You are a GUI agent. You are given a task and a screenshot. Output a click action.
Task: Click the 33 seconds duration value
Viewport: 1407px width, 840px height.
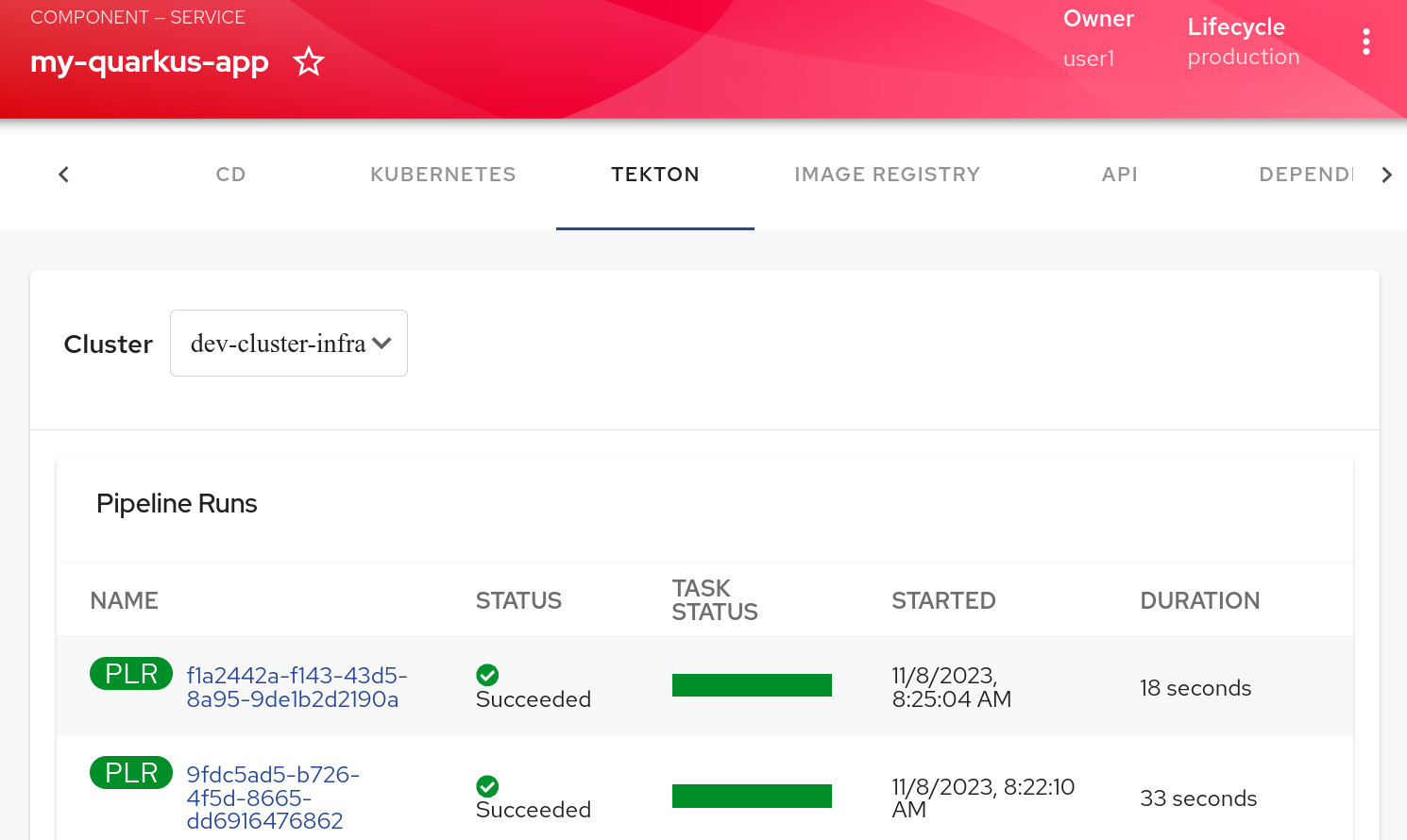[x=1198, y=798]
